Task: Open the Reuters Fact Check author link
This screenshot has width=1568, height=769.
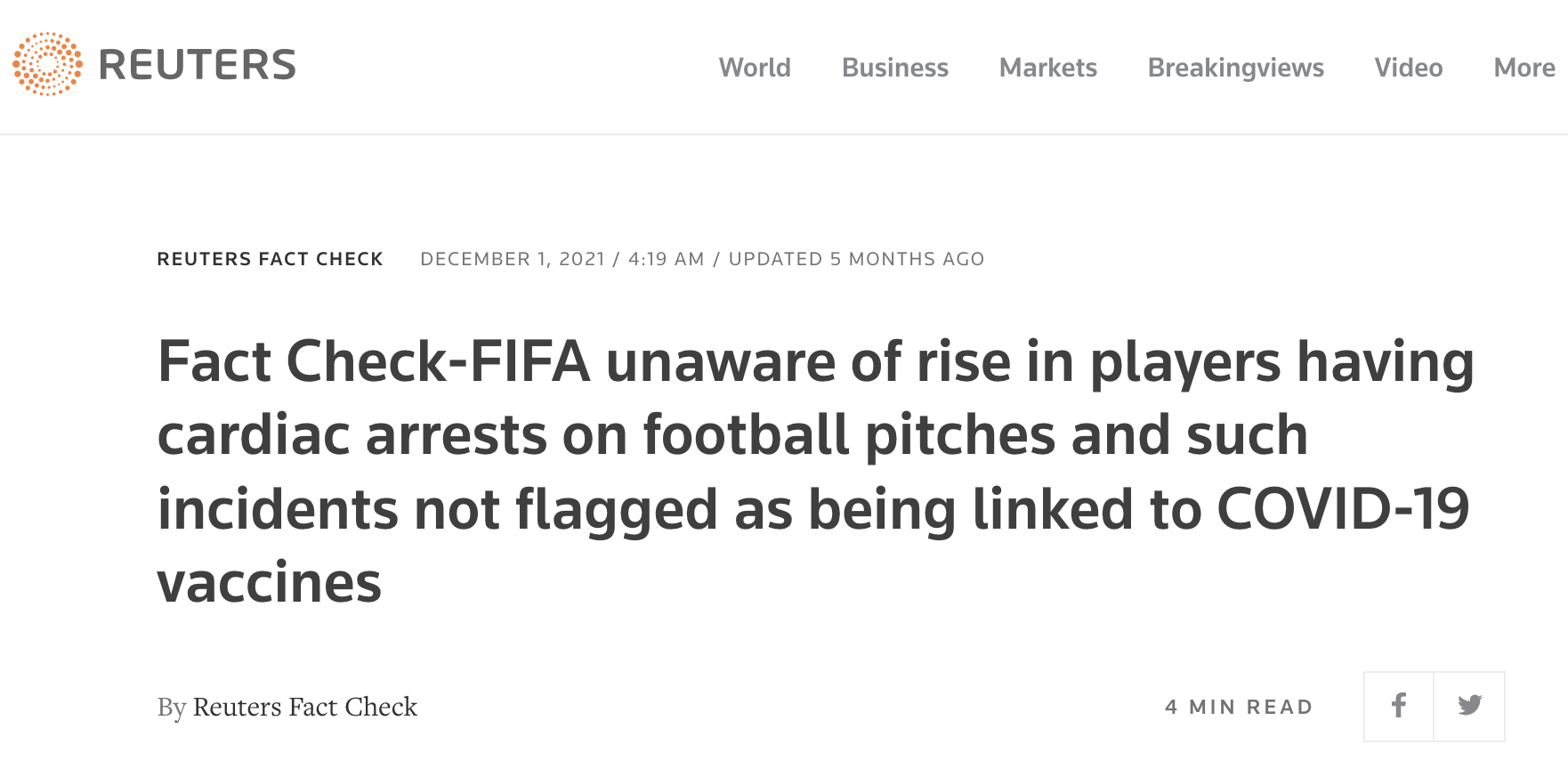Action: [304, 707]
